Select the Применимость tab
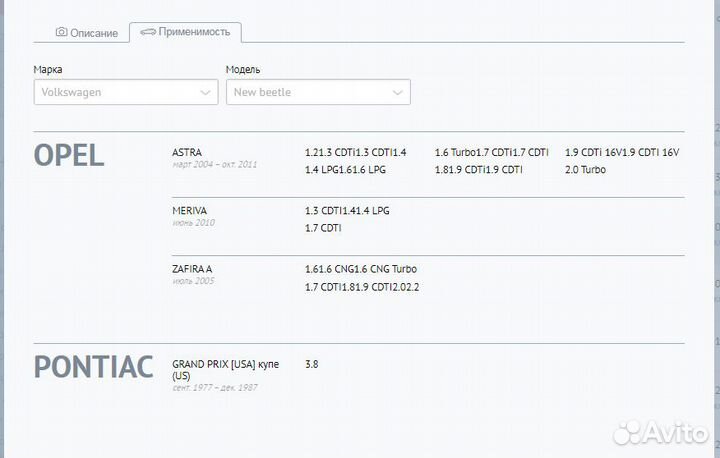The height and width of the screenshot is (458, 720). (185, 32)
